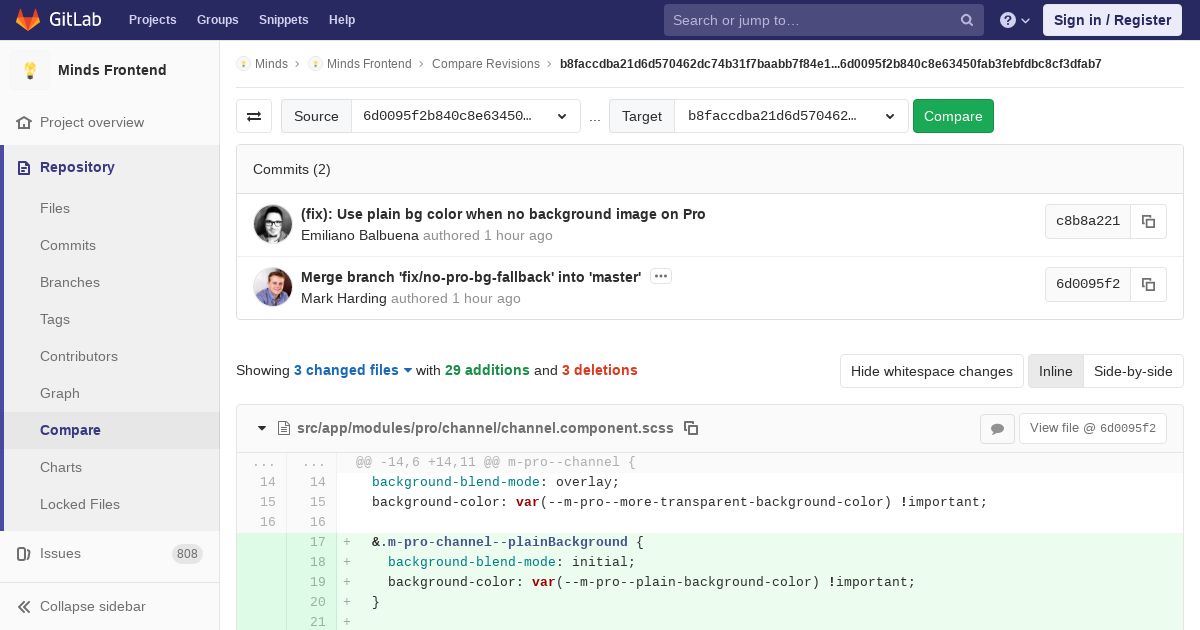Open the commit 'Use plain bg color' link
The width and height of the screenshot is (1200, 630).
click(503, 214)
